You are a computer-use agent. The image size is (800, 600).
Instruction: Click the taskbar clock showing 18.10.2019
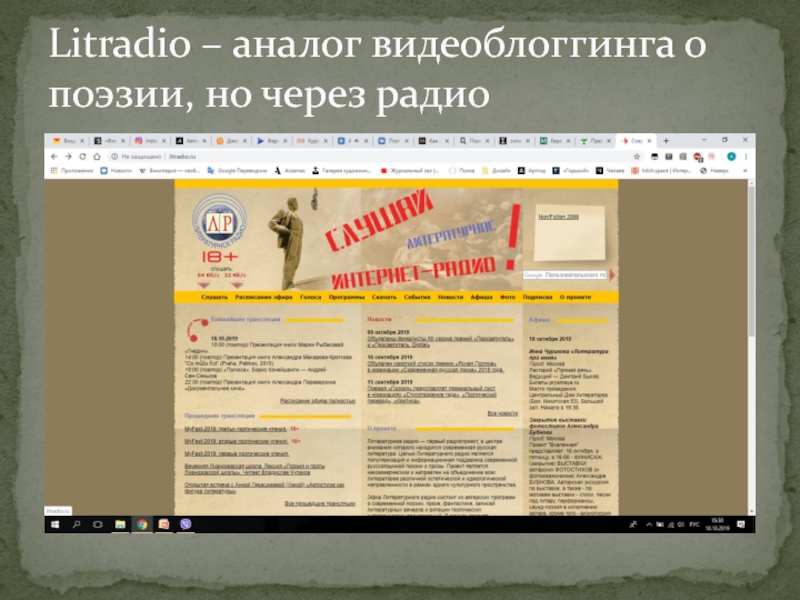tap(717, 524)
